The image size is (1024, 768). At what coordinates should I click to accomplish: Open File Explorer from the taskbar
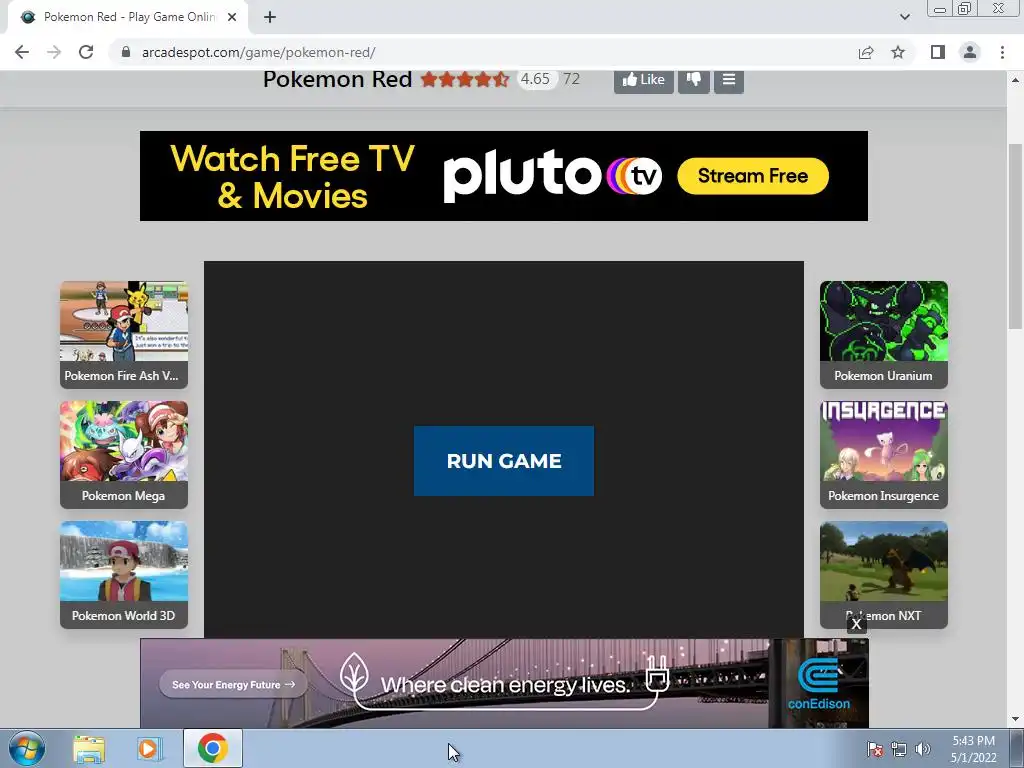(x=89, y=748)
